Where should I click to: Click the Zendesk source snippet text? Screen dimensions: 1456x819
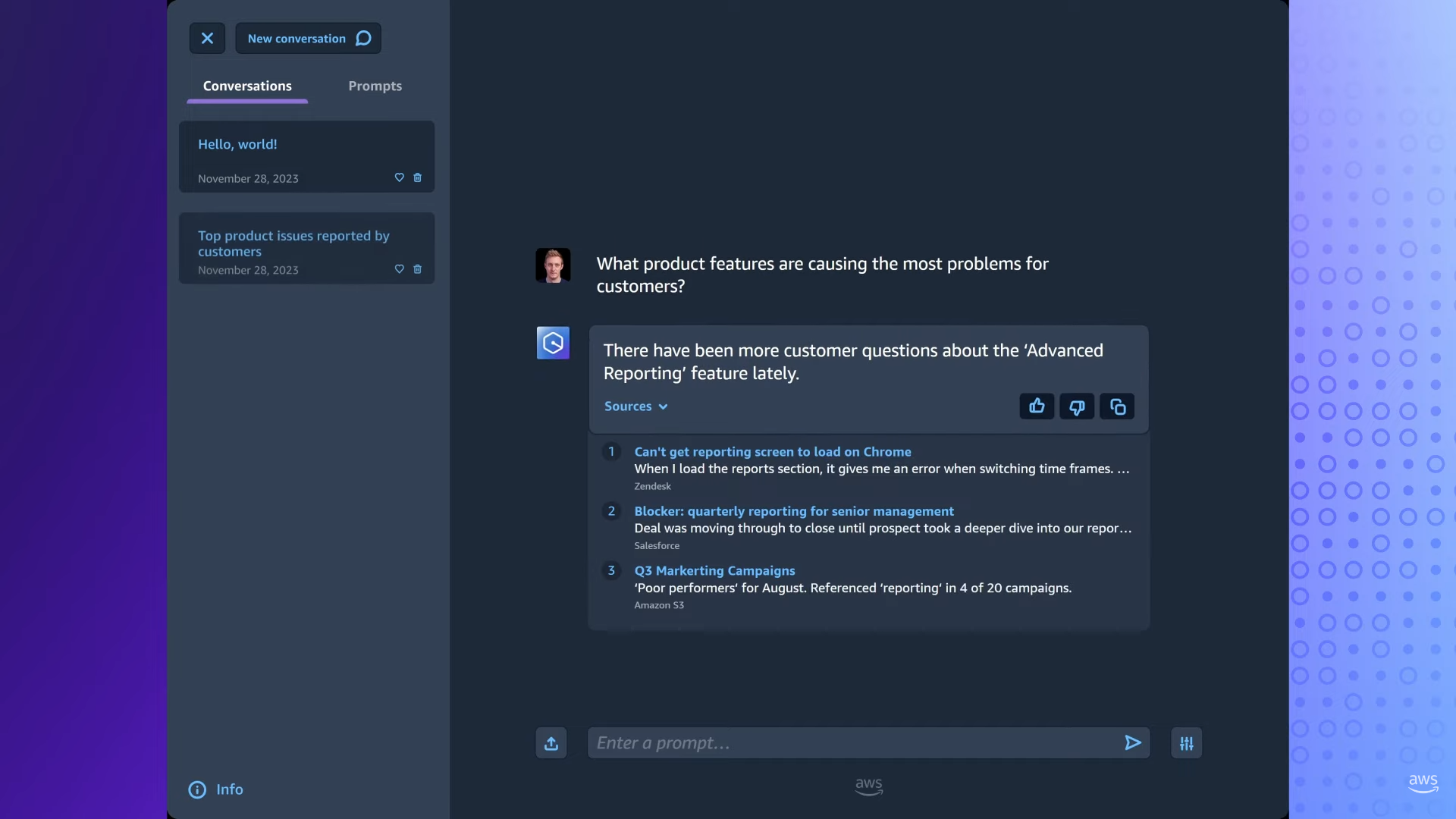tap(882, 469)
